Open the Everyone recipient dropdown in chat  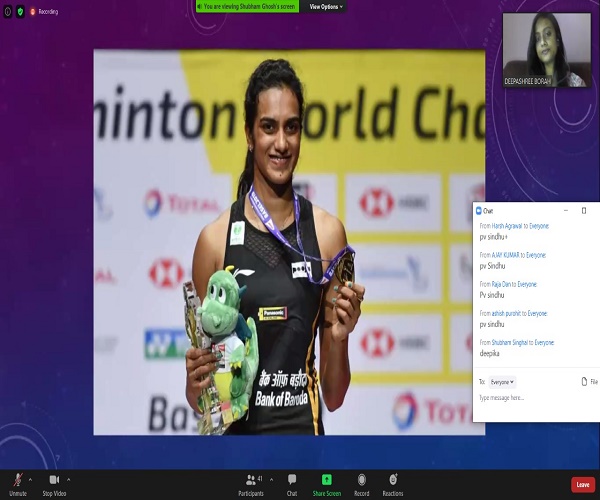click(x=502, y=382)
